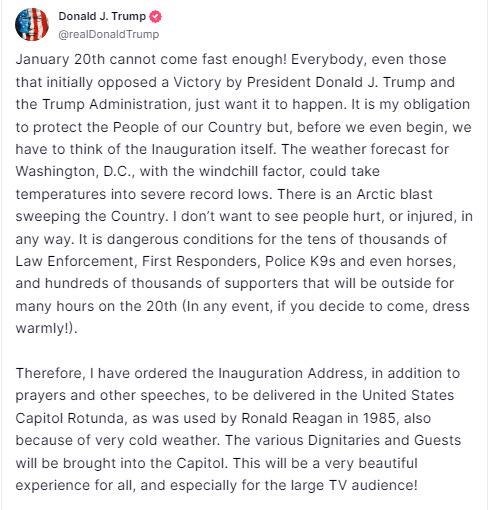Click the text "First Responders"
493x510 pixels.
(199, 261)
